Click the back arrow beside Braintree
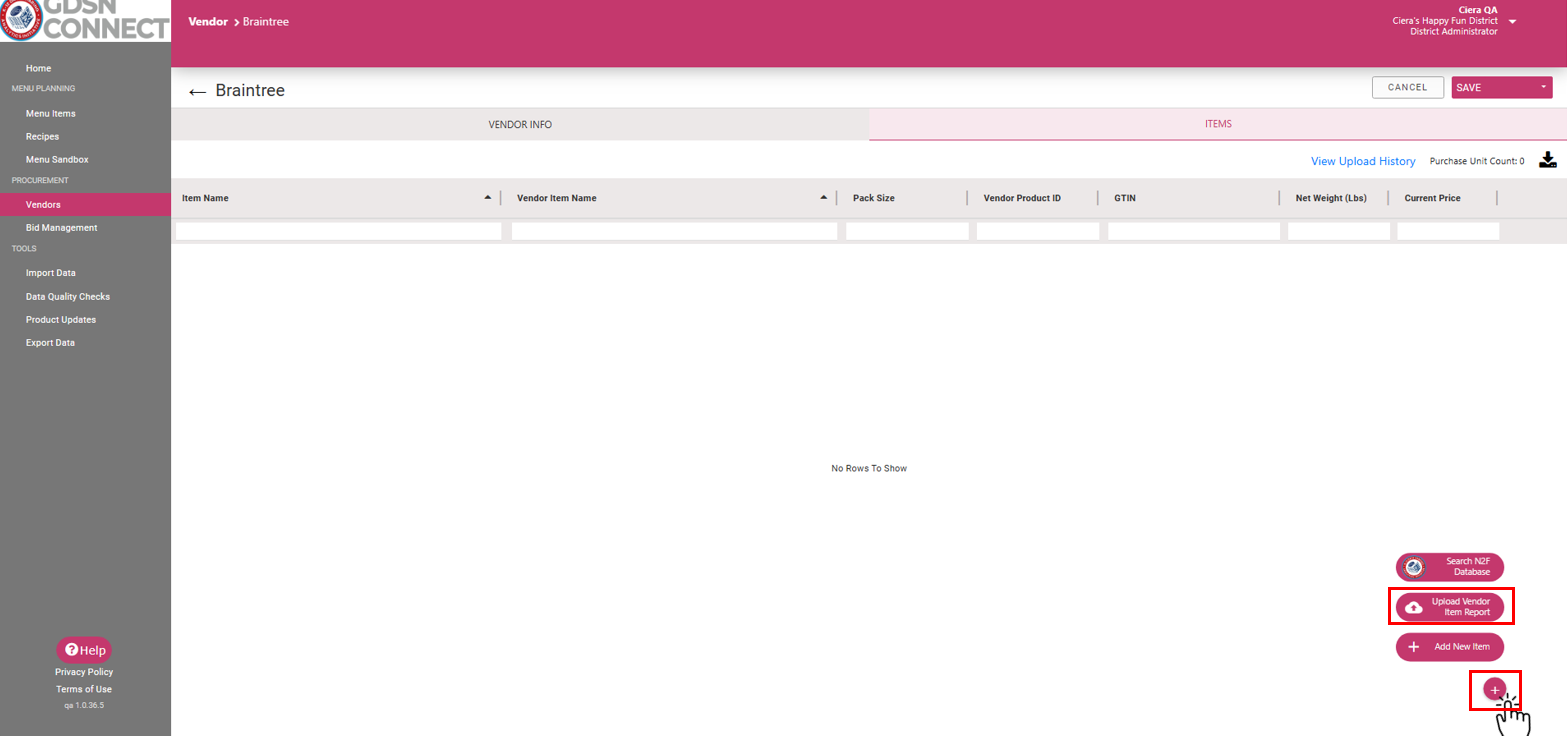The image size is (1567, 736). (197, 90)
